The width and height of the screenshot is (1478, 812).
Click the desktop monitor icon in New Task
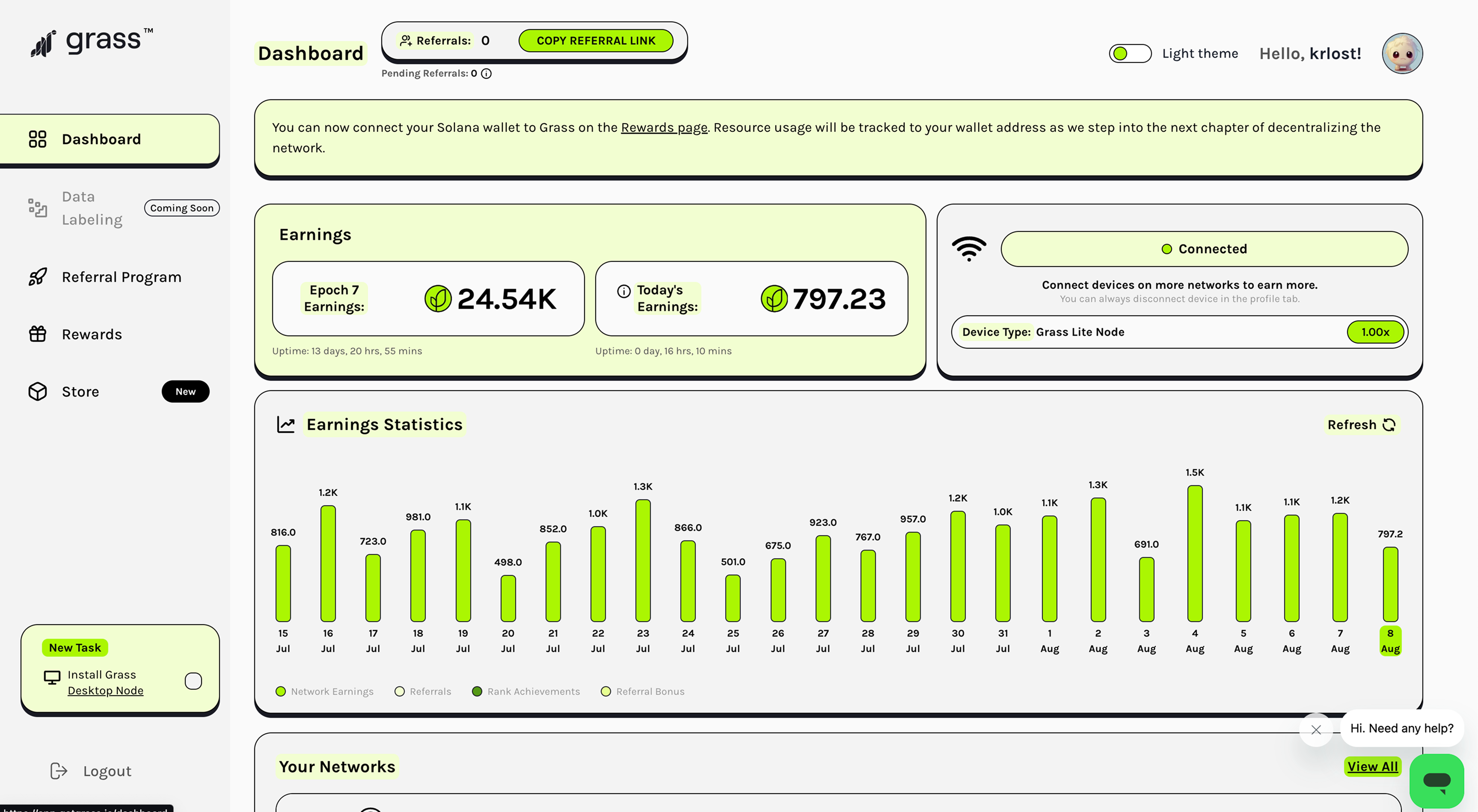(x=52, y=678)
